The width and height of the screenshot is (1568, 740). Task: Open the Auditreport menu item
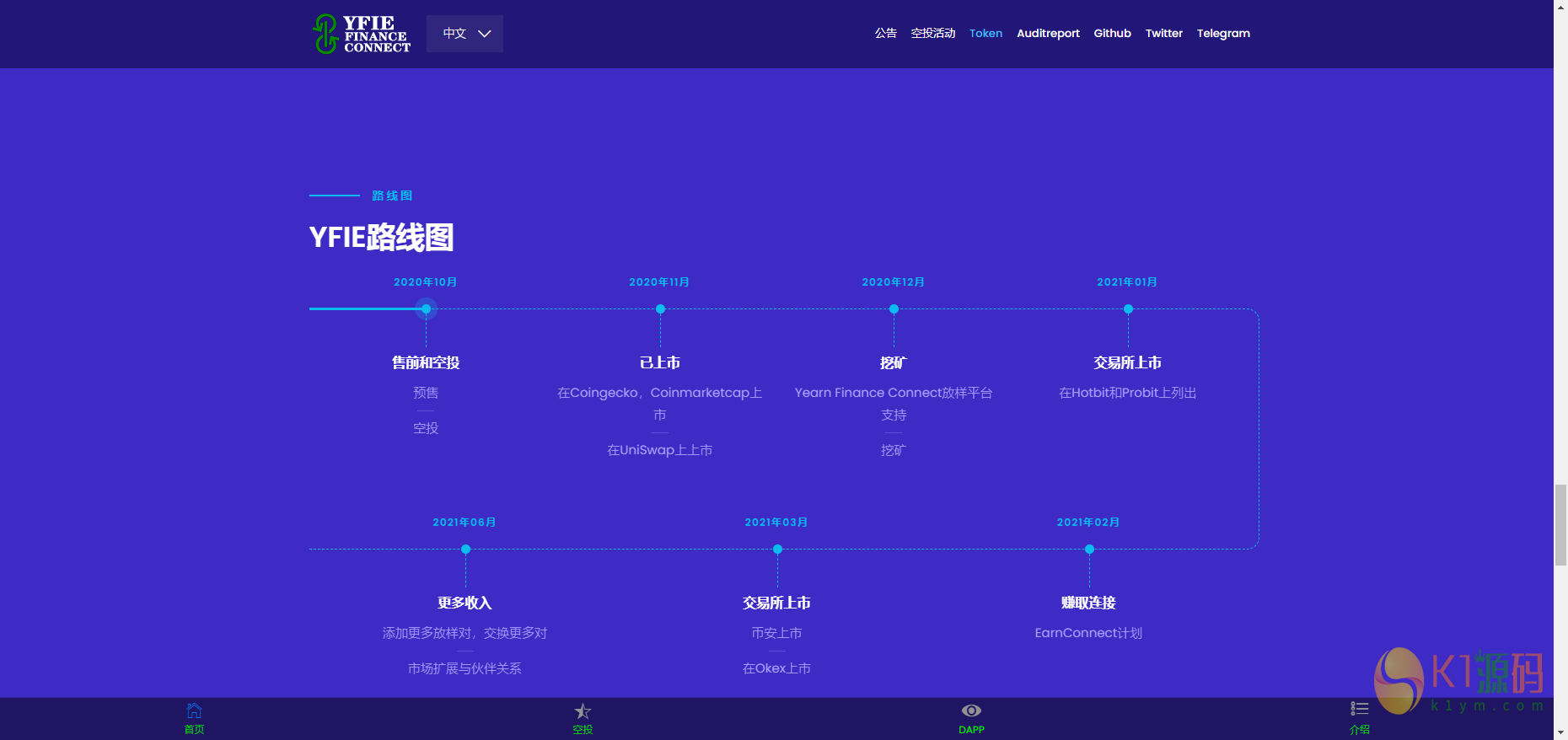point(1048,34)
